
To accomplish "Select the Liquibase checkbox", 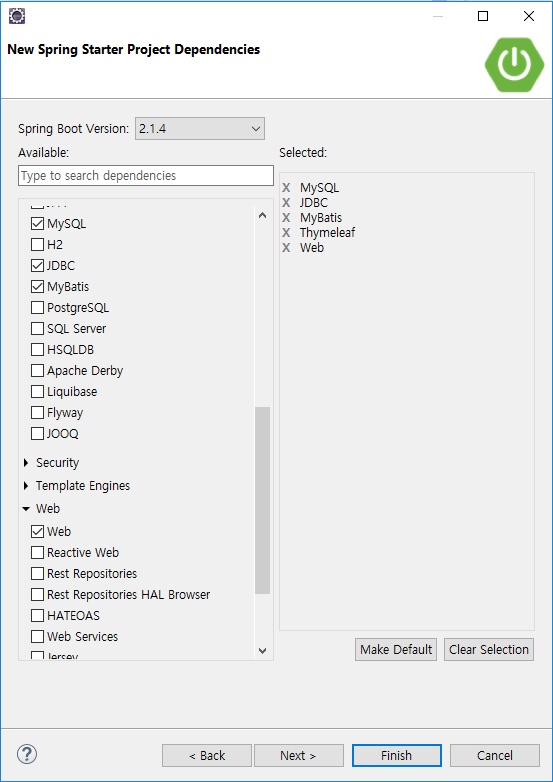I will point(37,391).
